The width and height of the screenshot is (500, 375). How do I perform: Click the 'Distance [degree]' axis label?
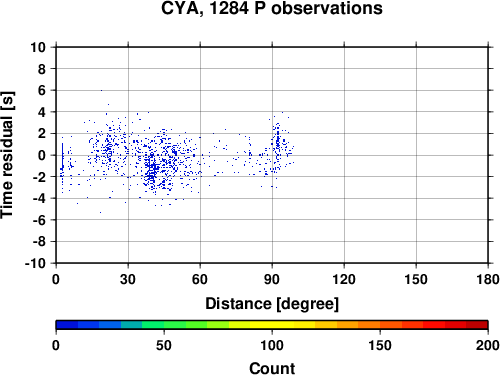point(272,304)
